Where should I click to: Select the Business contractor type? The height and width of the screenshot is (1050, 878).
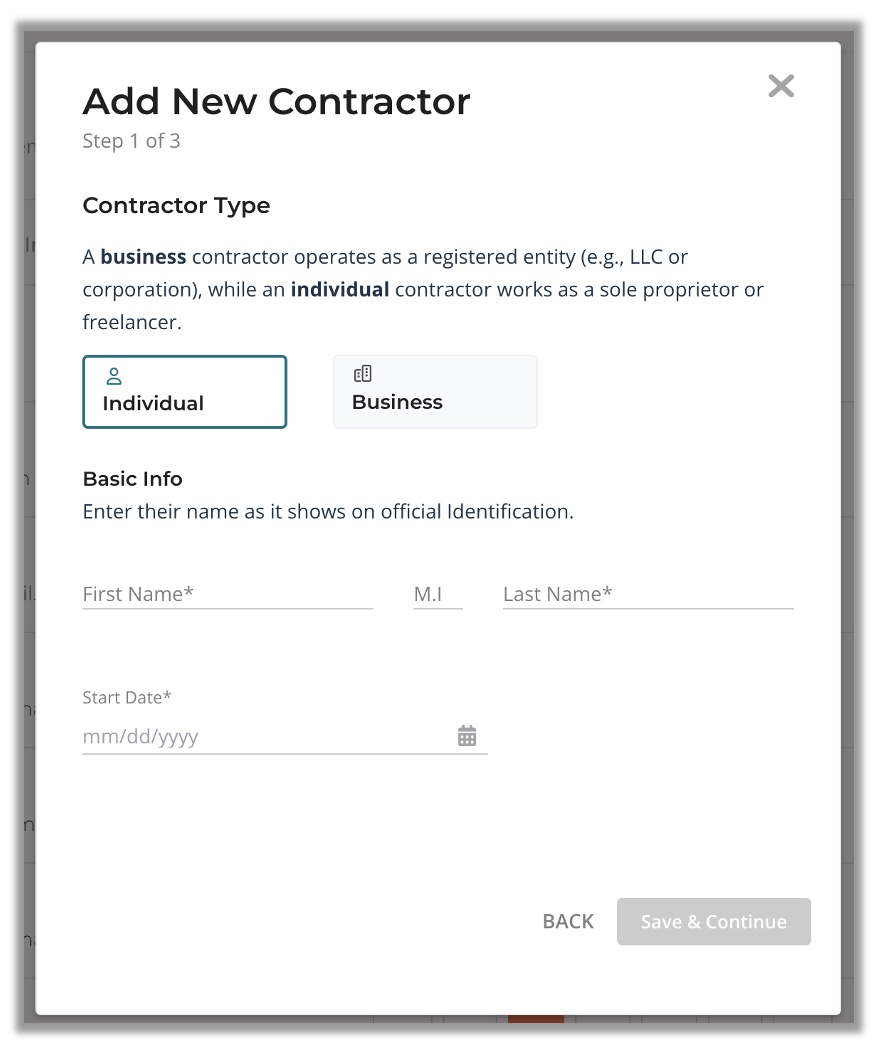point(435,392)
